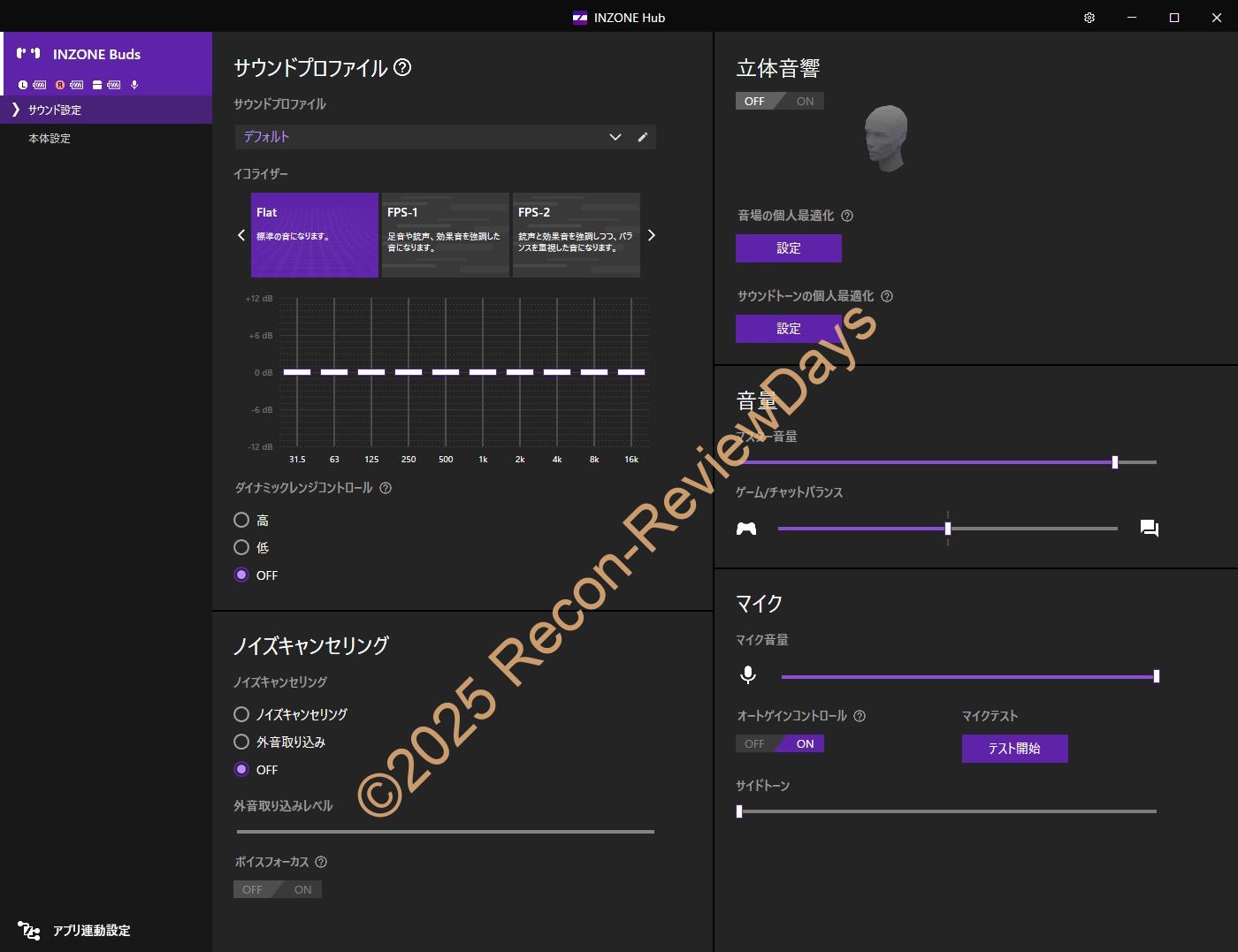Viewport: 1238px width, 952px height.
Task: Click help icon next to サウンドプロファイル heading
Action: (x=402, y=67)
